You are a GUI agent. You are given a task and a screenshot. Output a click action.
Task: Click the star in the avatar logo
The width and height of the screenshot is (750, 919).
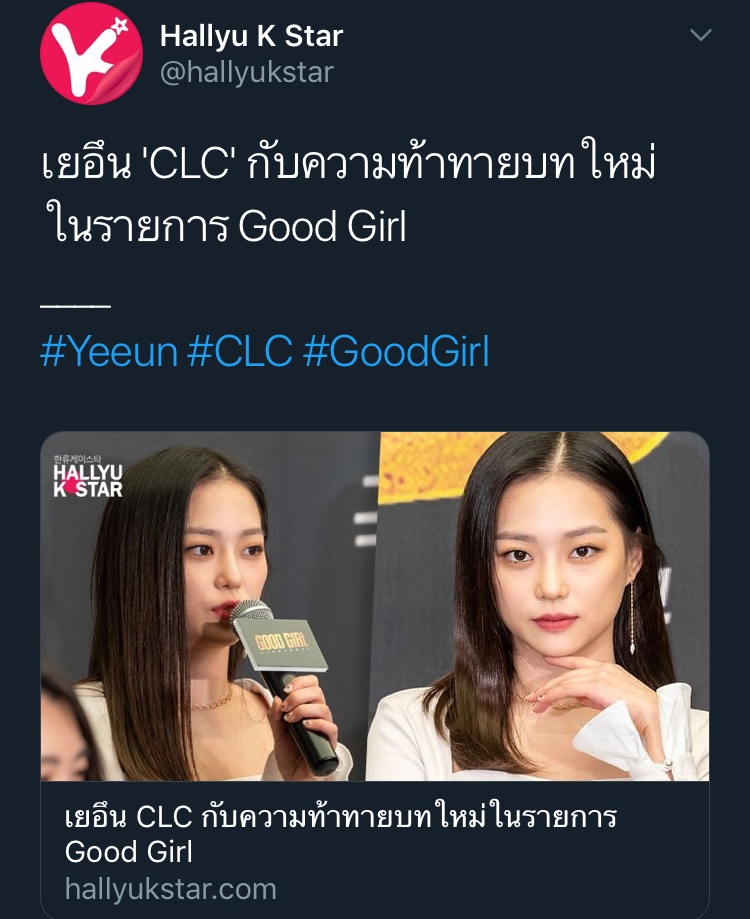point(120,26)
